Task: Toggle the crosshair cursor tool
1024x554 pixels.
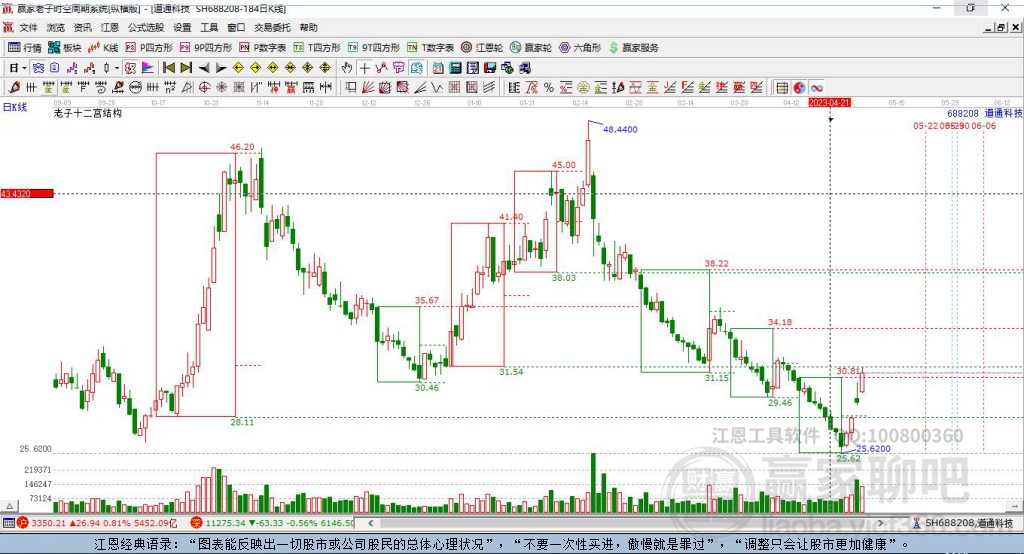Action: coord(364,68)
